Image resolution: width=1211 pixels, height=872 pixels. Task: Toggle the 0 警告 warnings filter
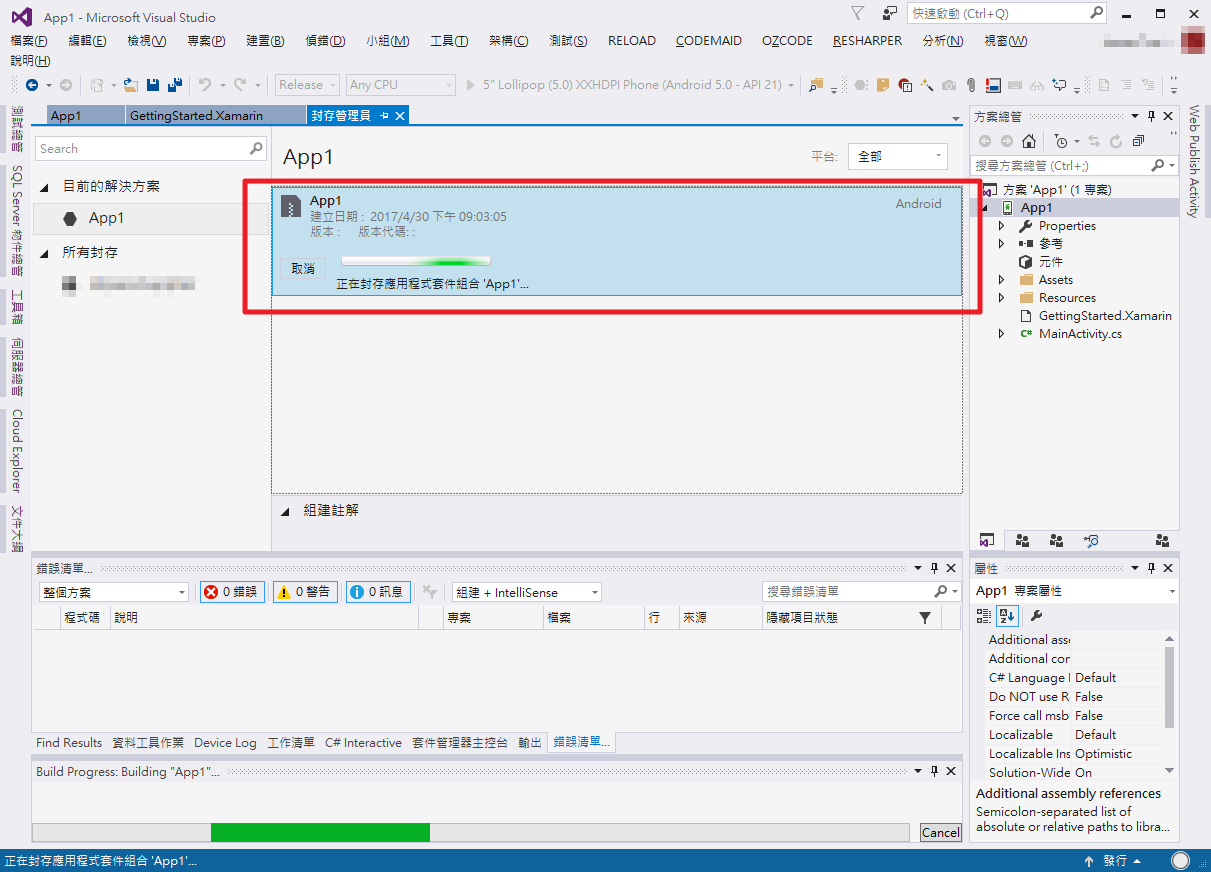[x=306, y=592]
